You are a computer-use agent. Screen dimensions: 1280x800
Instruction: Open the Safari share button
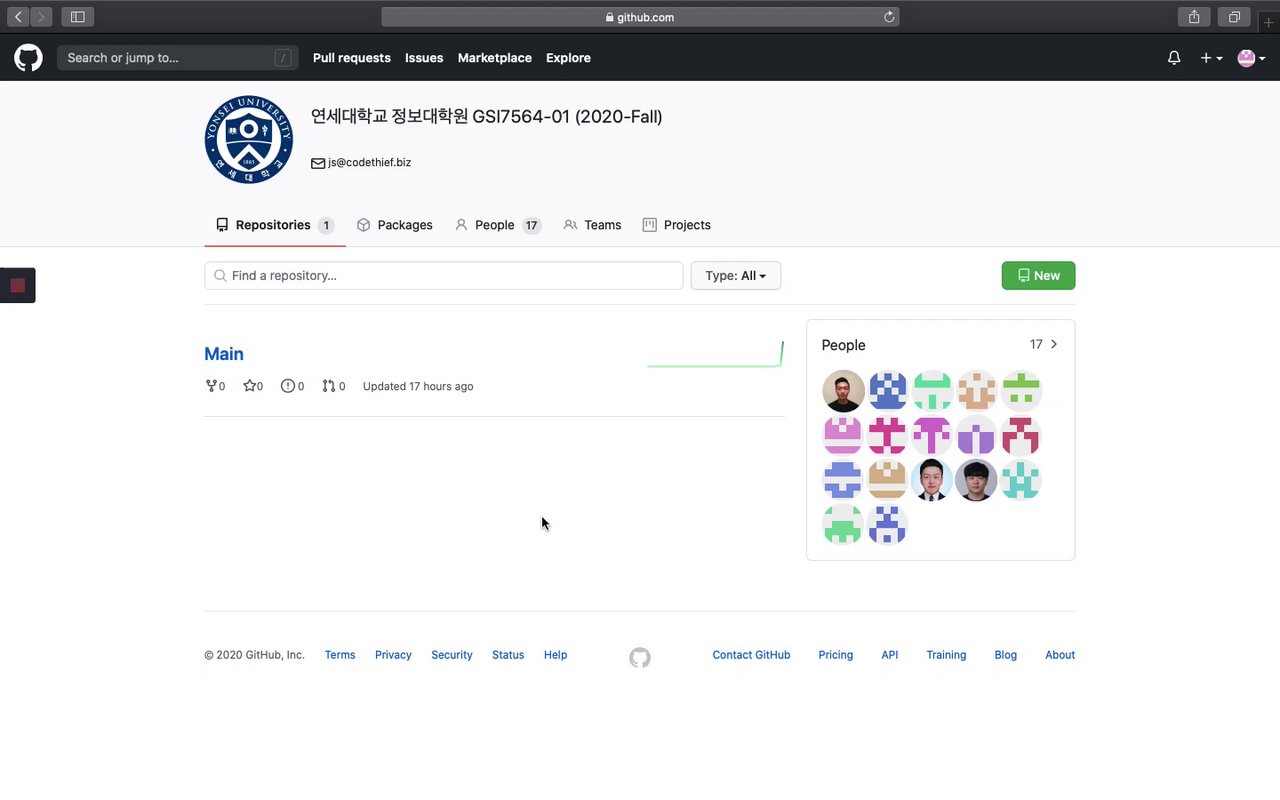pyautogui.click(x=1194, y=17)
